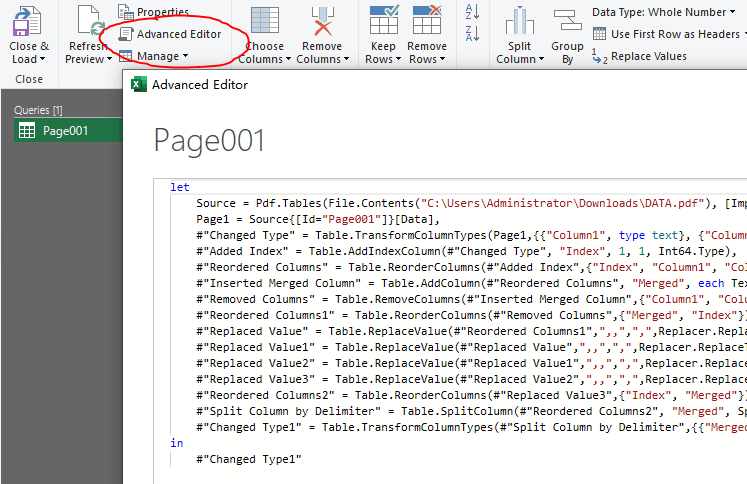Click the Split Column icon
The width and height of the screenshot is (747, 484).
(519, 21)
